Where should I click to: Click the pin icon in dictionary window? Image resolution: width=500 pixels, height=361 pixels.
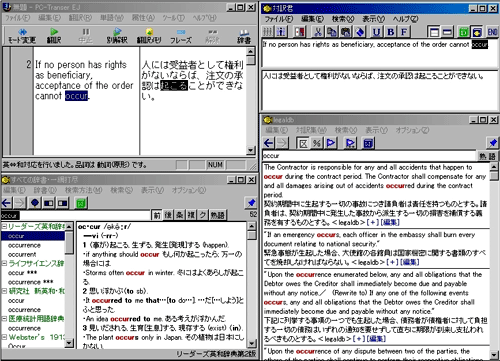point(251,203)
